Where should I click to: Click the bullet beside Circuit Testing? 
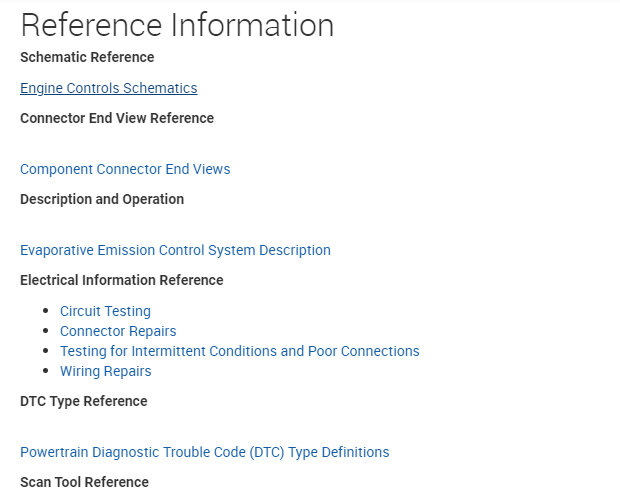coord(47,311)
